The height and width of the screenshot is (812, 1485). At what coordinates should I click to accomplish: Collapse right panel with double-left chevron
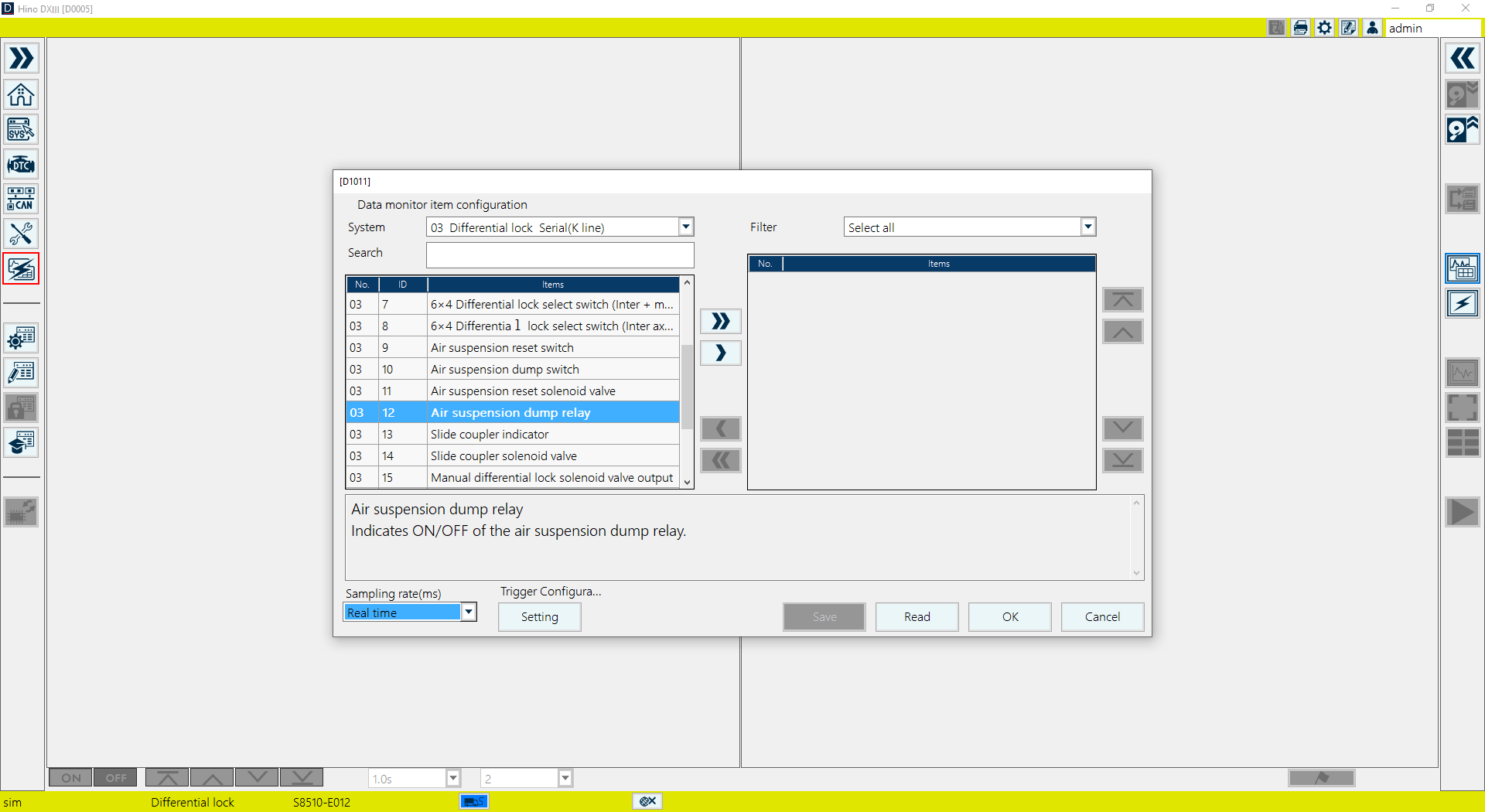pyautogui.click(x=1462, y=59)
